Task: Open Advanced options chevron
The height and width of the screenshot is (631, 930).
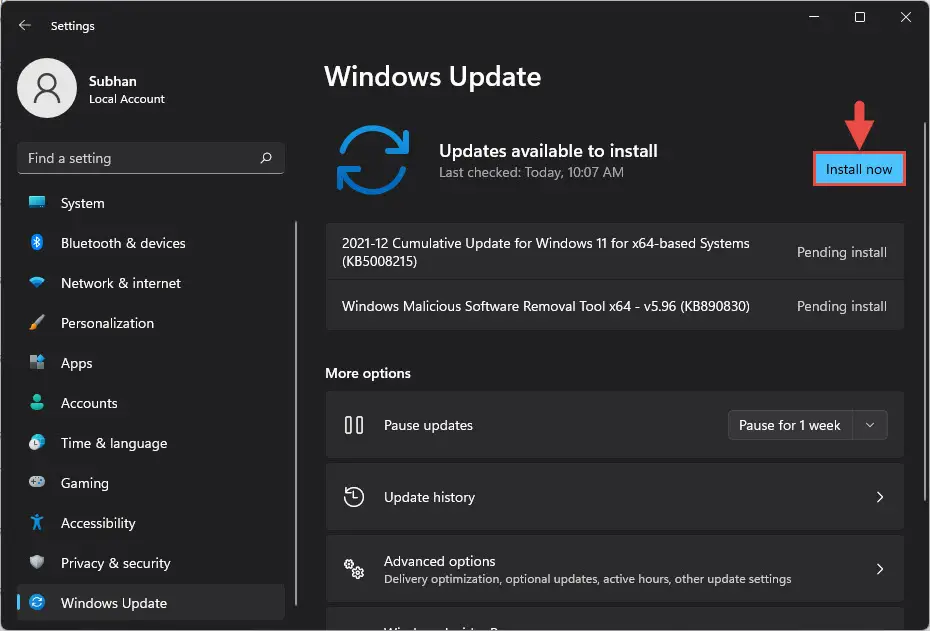Action: click(x=880, y=569)
